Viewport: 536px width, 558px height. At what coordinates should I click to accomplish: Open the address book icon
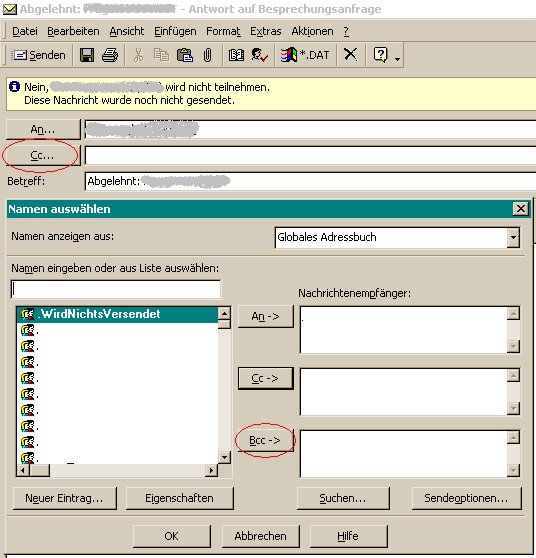click(236, 55)
